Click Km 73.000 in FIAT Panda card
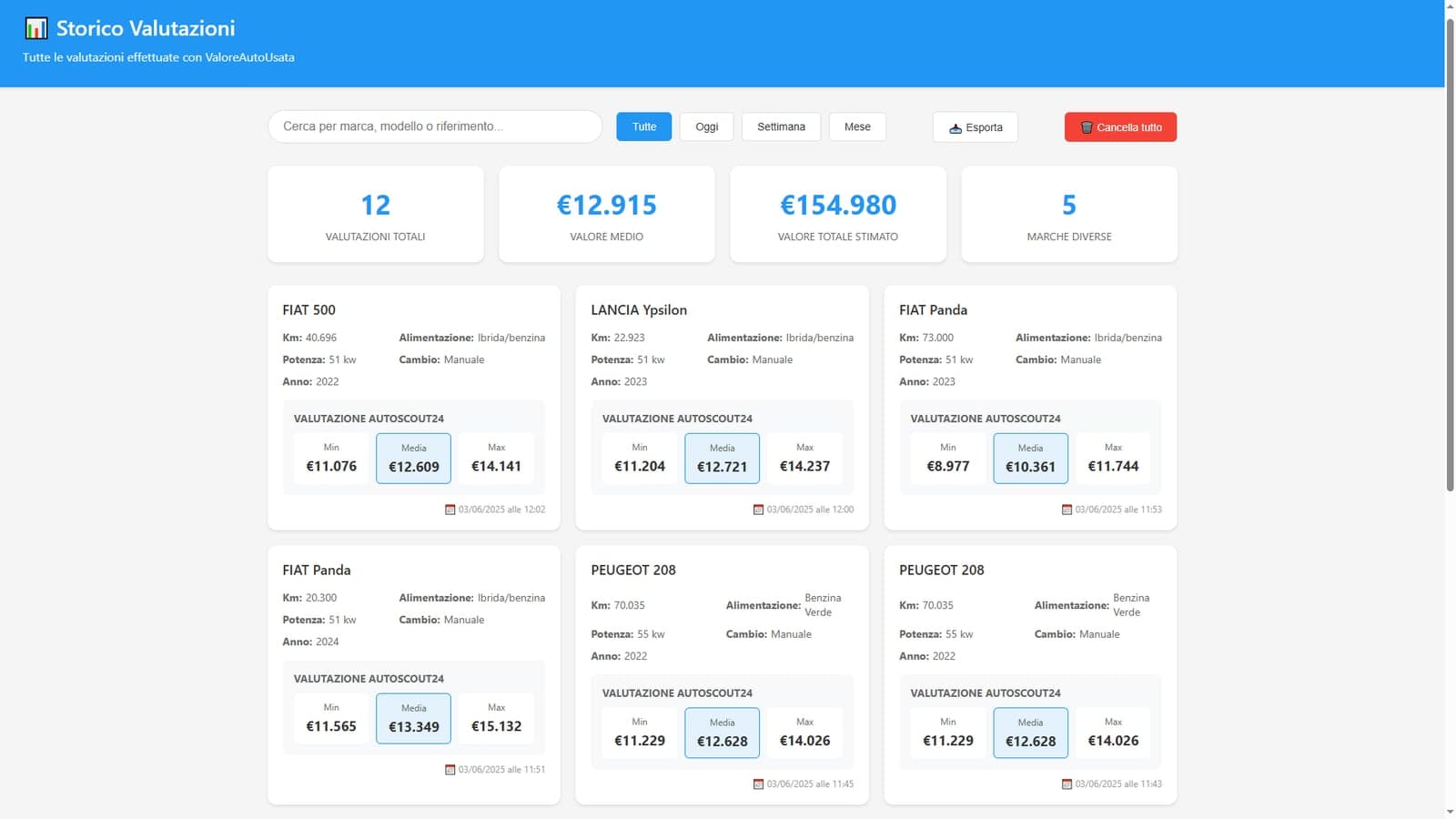The height and width of the screenshot is (819, 1456). [926, 338]
